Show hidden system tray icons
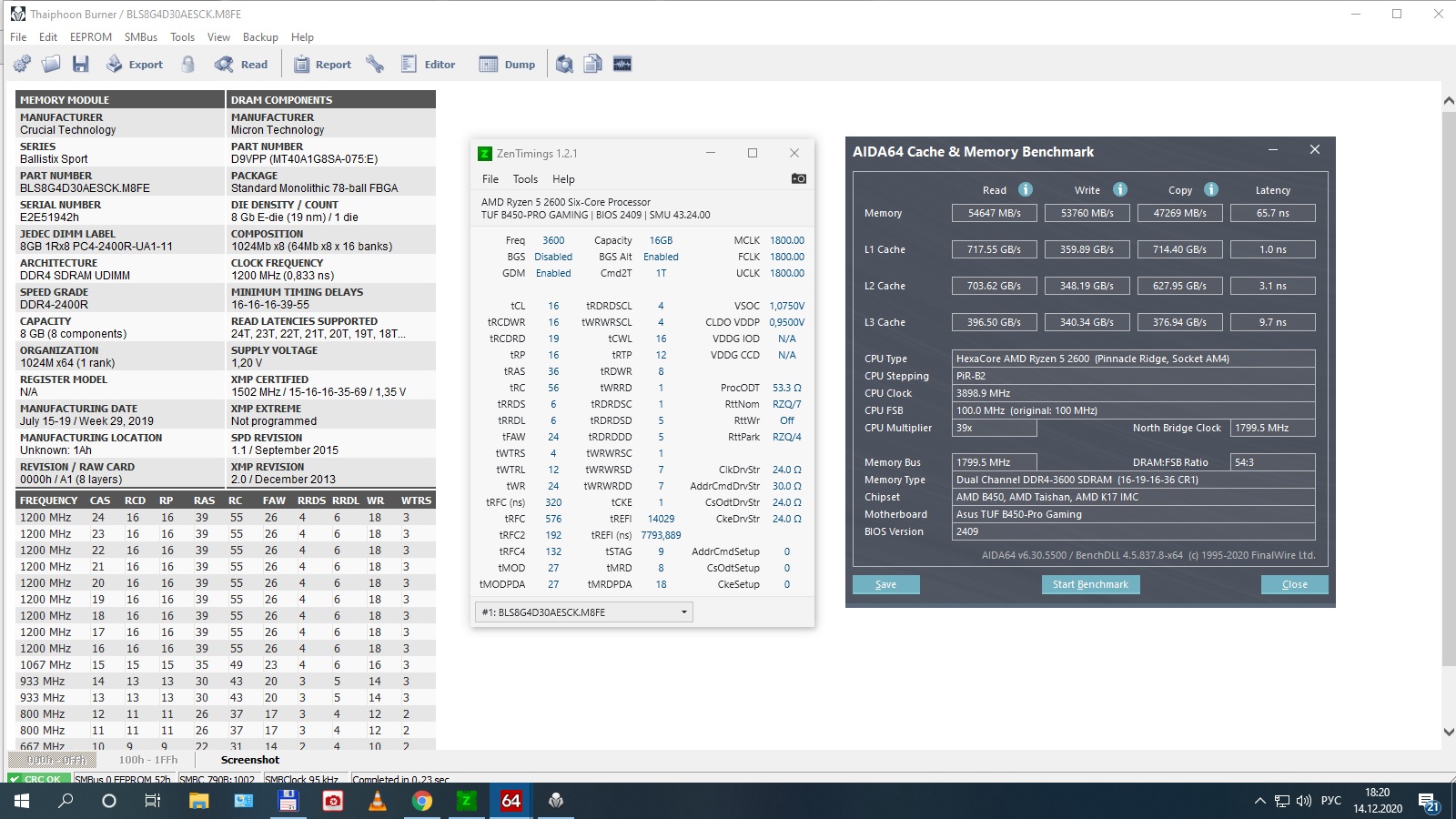The width and height of the screenshot is (1456, 819). 1259,801
